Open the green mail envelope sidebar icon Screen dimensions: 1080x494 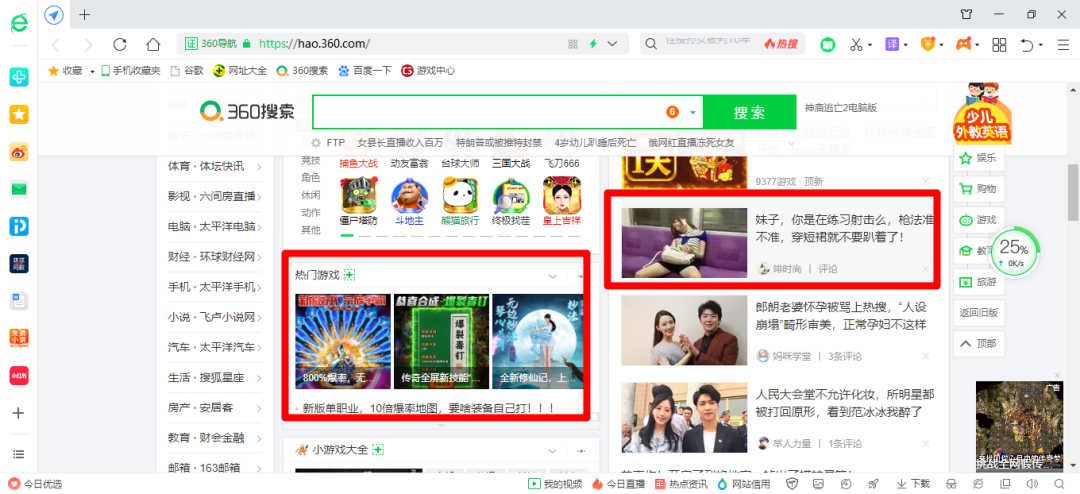(19, 189)
